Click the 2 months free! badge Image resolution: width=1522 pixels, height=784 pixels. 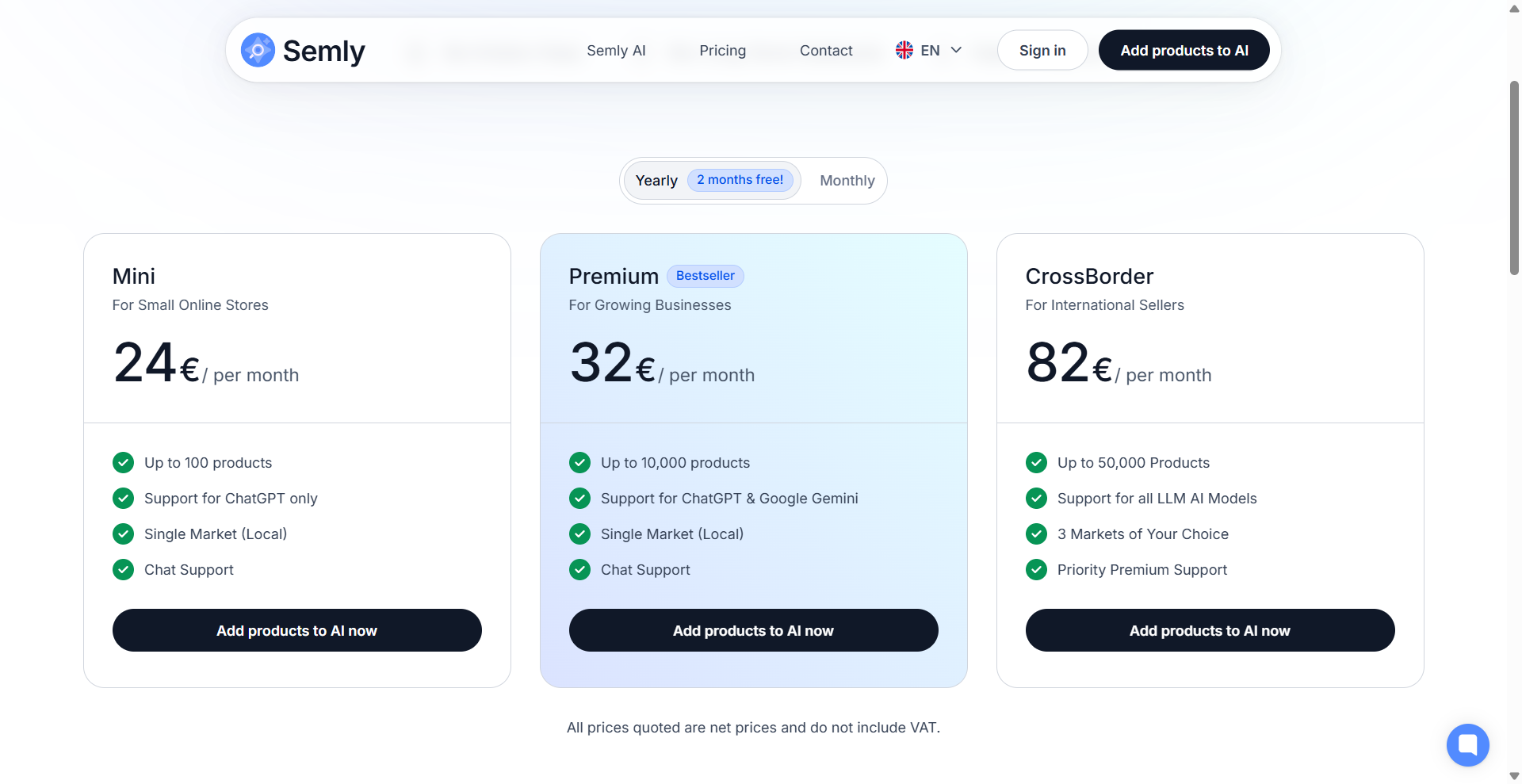pyautogui.click(x=740, y=180)
